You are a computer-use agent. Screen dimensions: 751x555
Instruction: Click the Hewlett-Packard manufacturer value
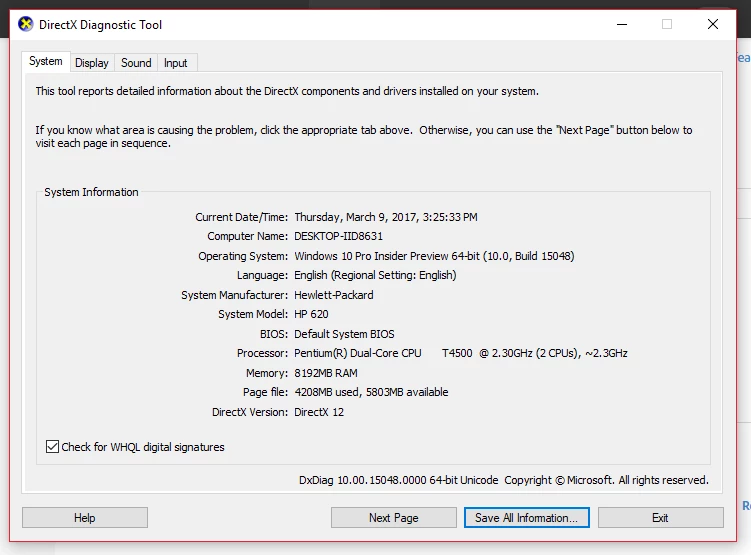click(x=334, y=295)
